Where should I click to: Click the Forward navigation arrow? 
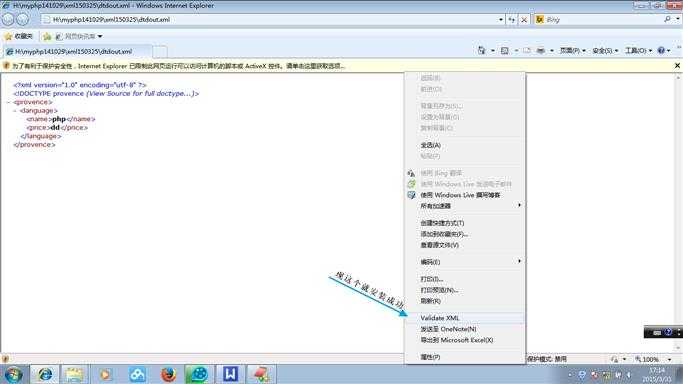23,19
